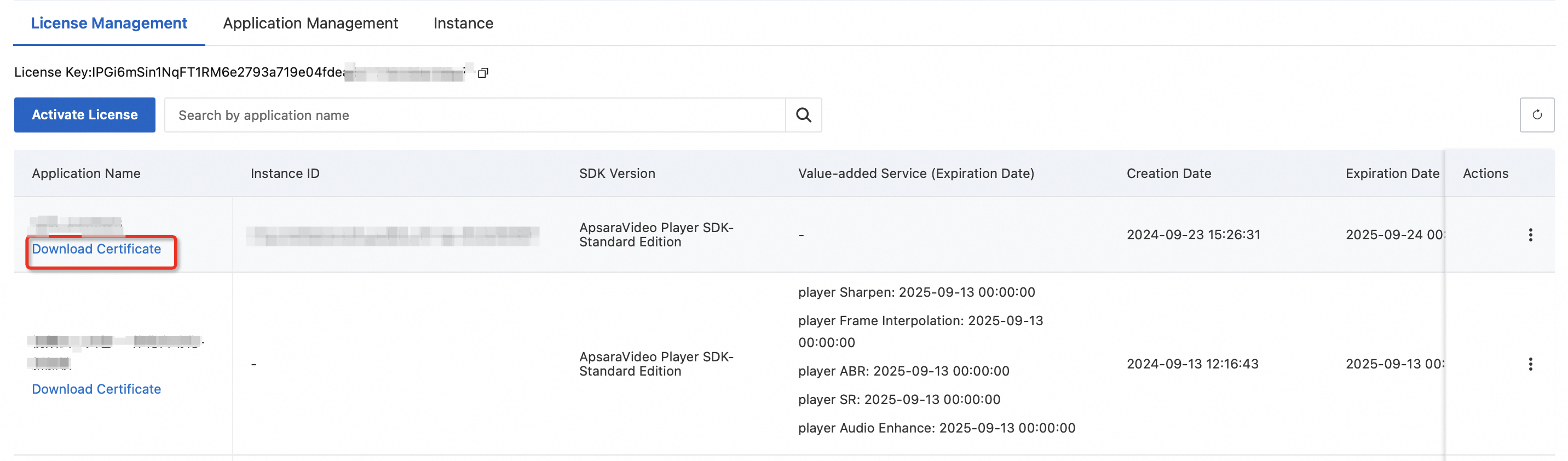The image size is (1568, 461).
Task: Select expiration date 2025-09-13 cell in last column
Action: pos(1394,364)
